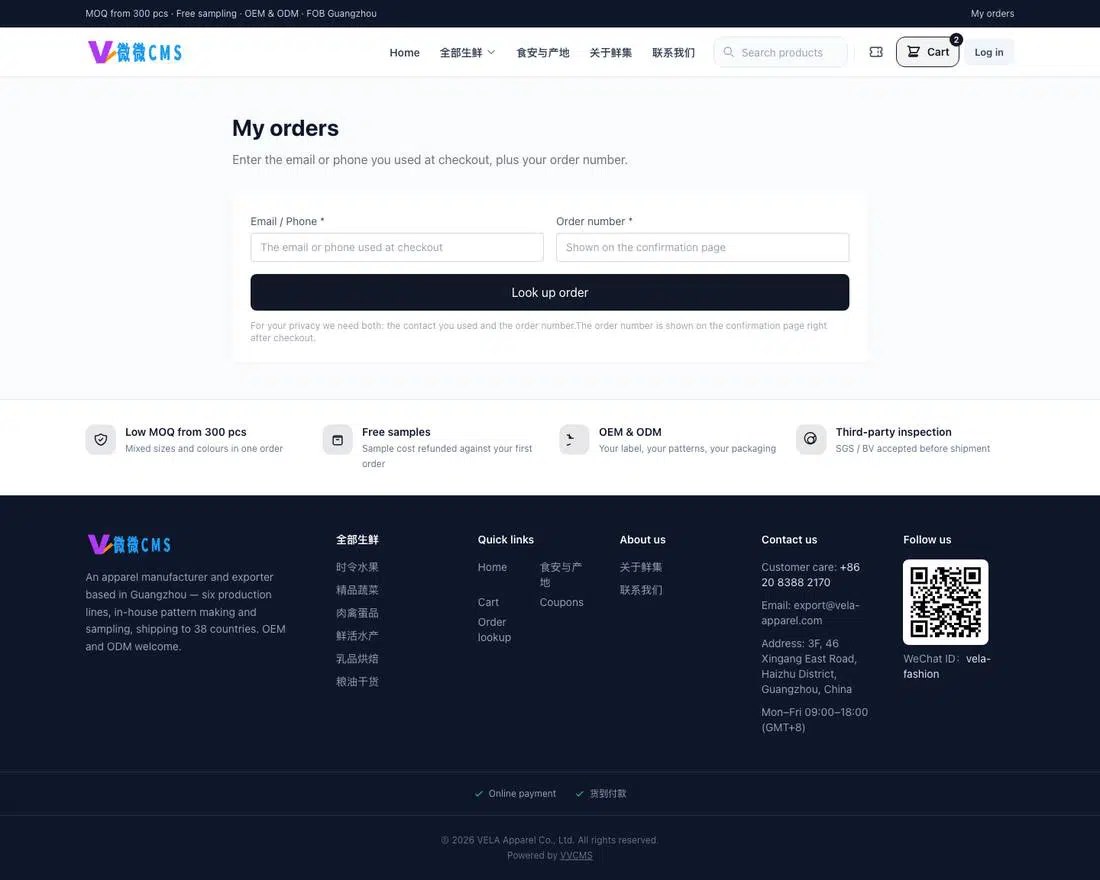The image size is (1100, 880).
Task: Open the 粮油干货 footer link
Action: [x=357, y=681]
